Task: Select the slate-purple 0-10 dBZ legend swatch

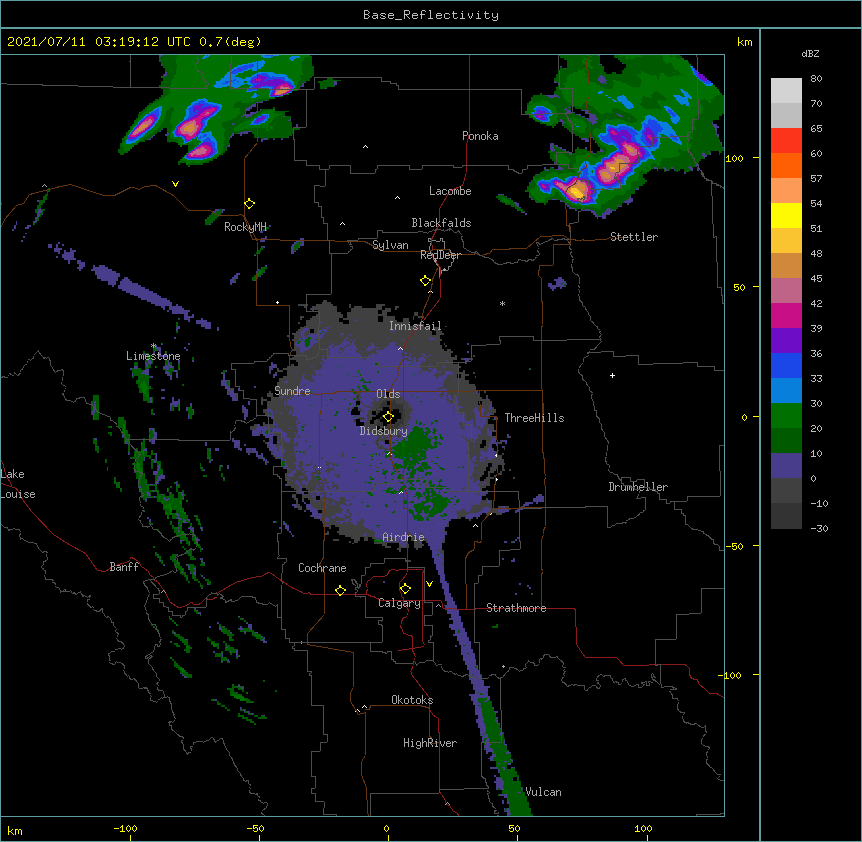Action: click(x=786, y=466)
